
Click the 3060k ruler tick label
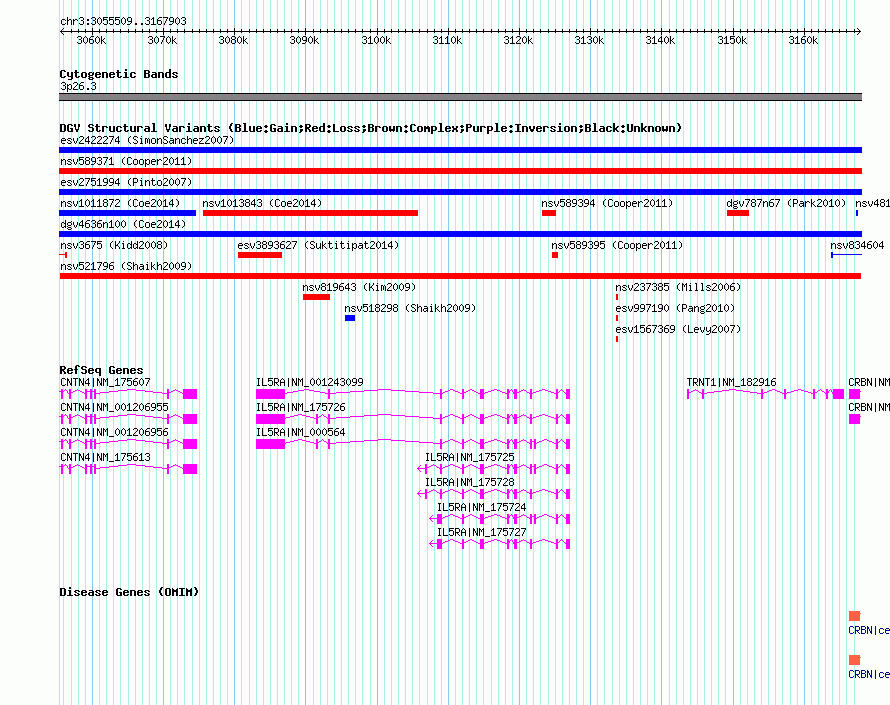coord(91,40)
